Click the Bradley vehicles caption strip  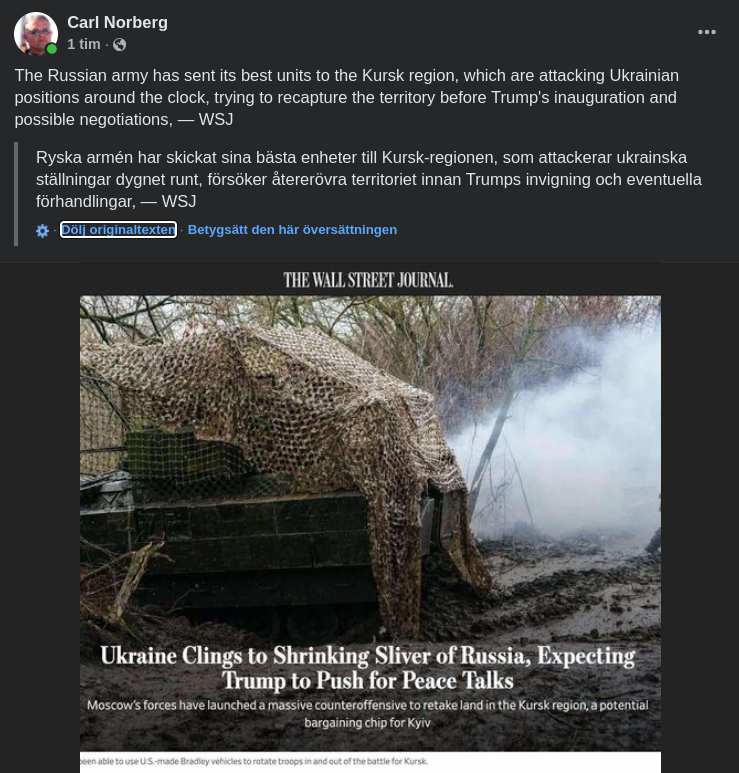370,762
